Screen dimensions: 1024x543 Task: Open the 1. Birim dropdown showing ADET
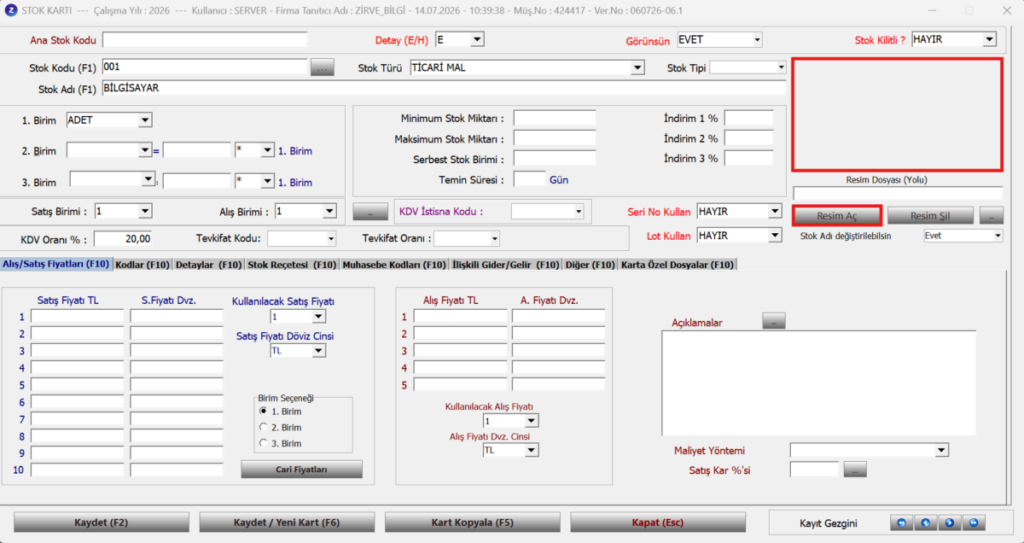coord(145,120)
